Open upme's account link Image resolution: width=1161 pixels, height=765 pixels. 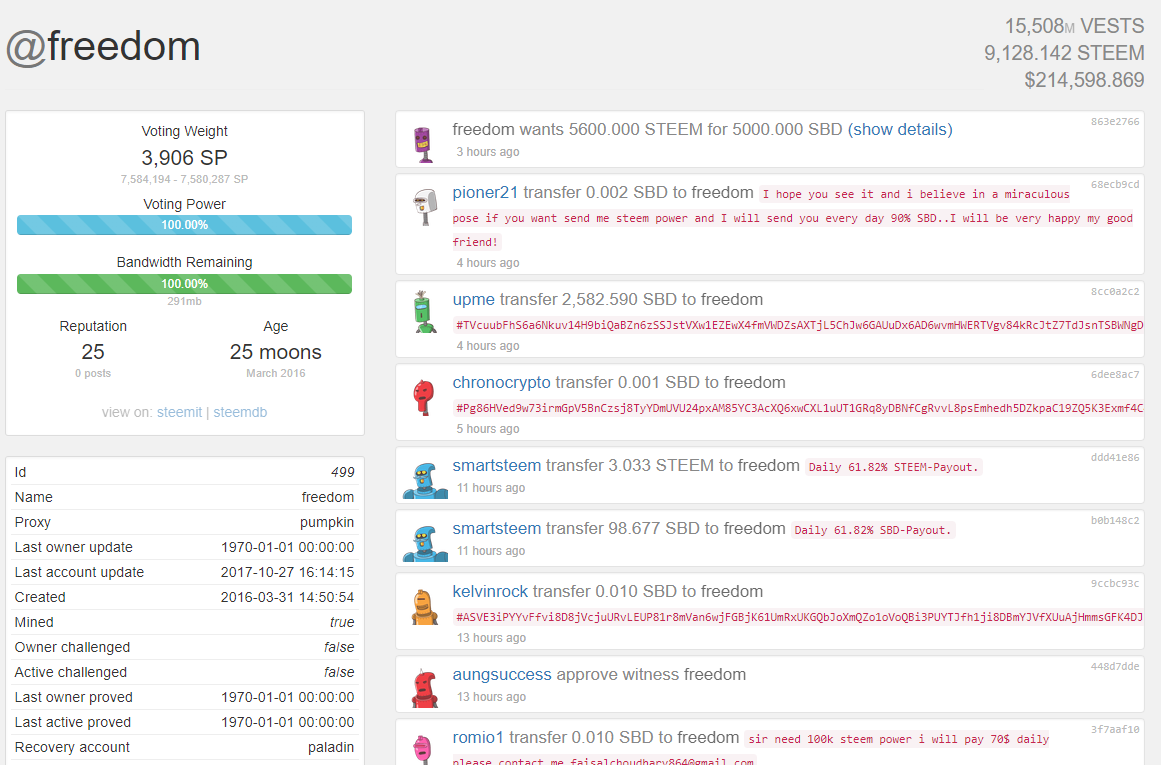click(x=473, y=299)
